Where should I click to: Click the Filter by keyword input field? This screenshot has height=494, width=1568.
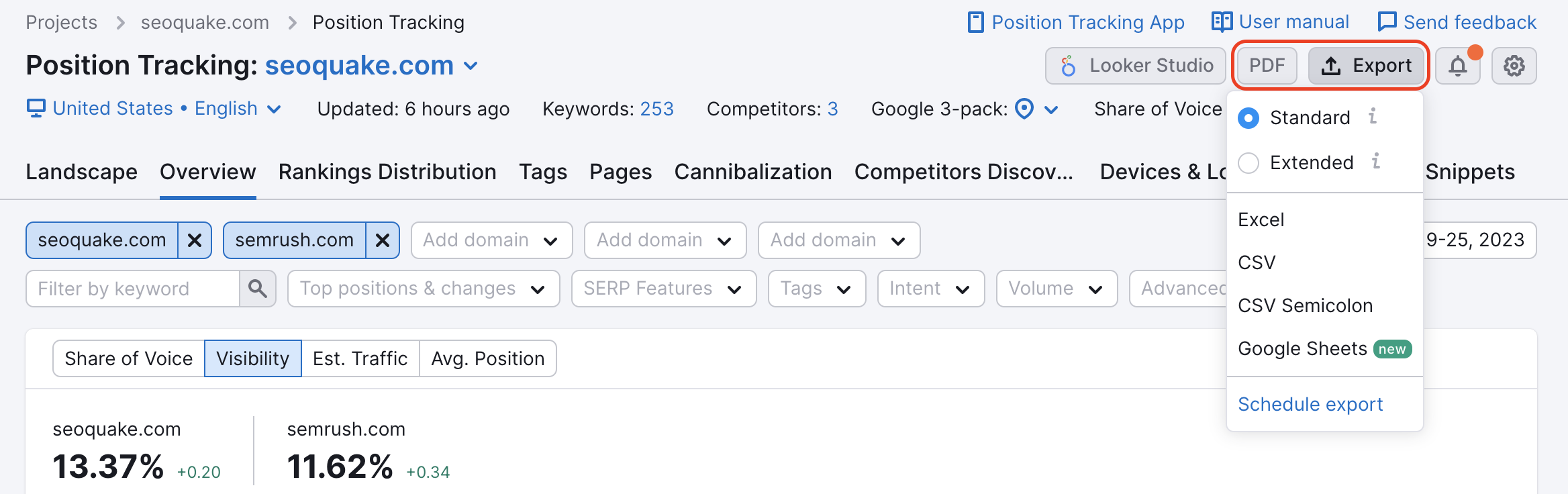point(133,289)
